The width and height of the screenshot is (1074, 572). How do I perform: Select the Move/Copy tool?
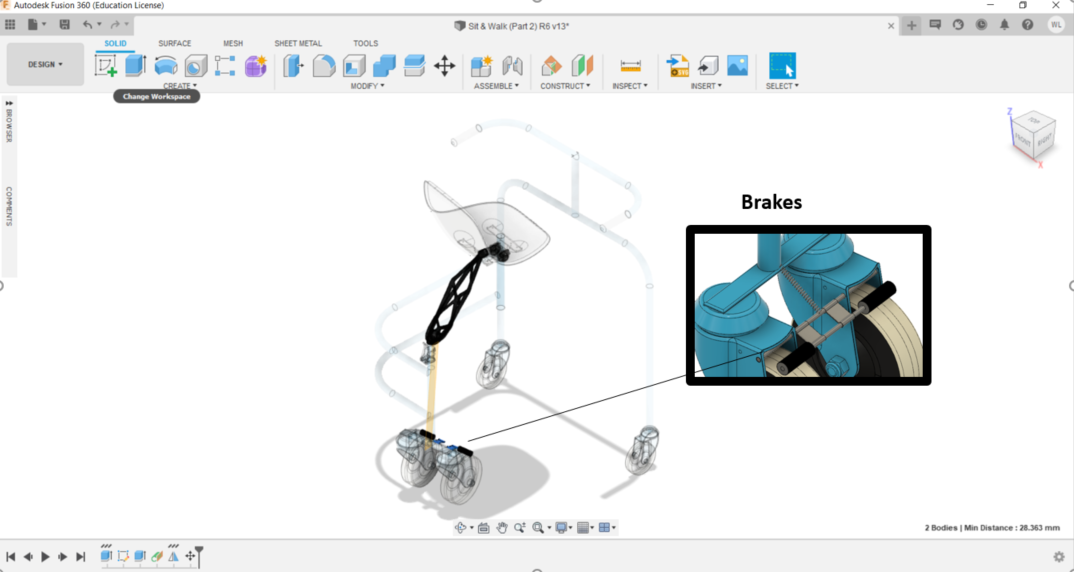[x=445, y=66]
